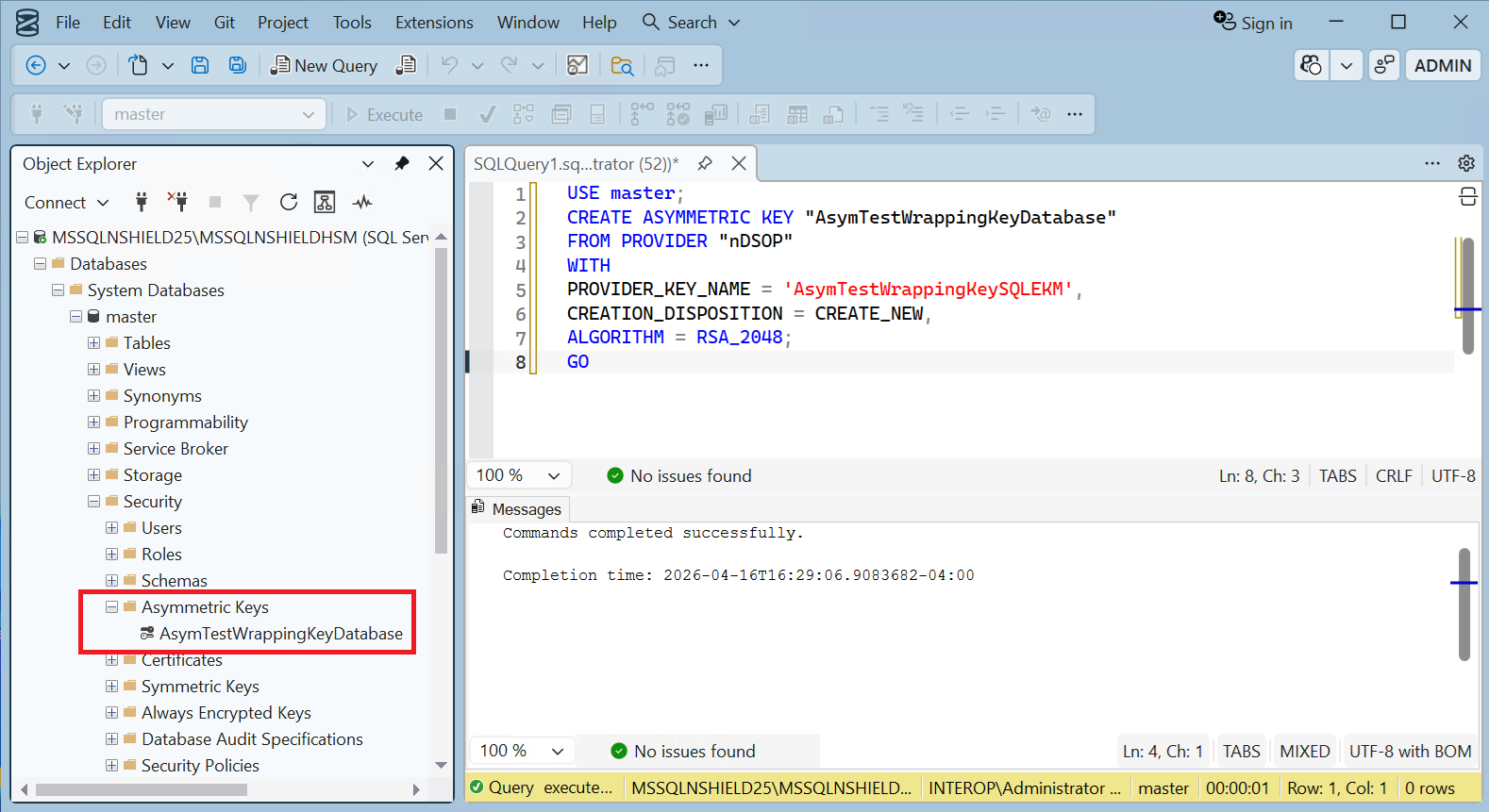The image size is (1489, 812).
Task: Click the Cancel executing query stop icon
Action: coord(450,114)
